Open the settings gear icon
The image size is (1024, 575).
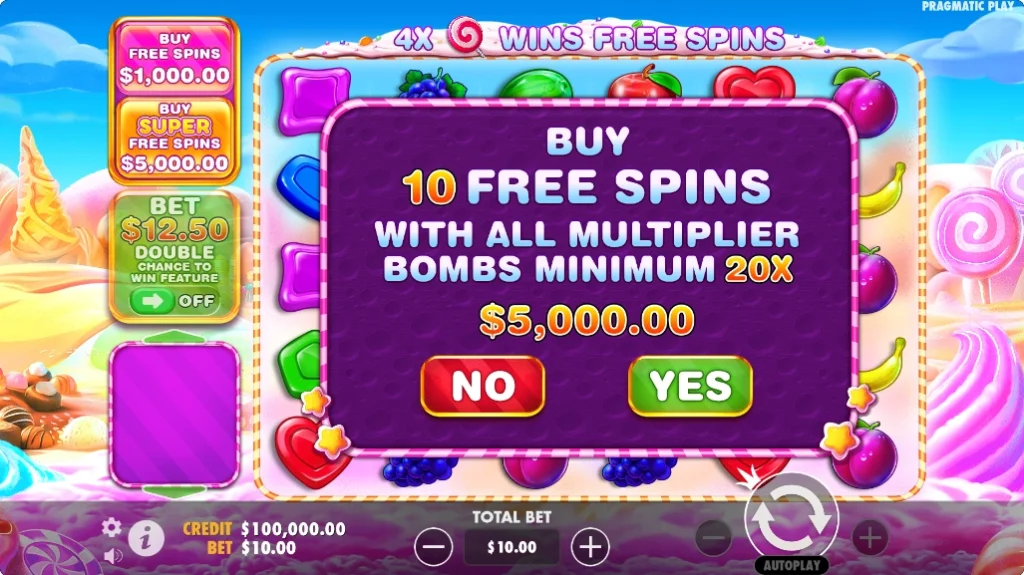point(112,527)
